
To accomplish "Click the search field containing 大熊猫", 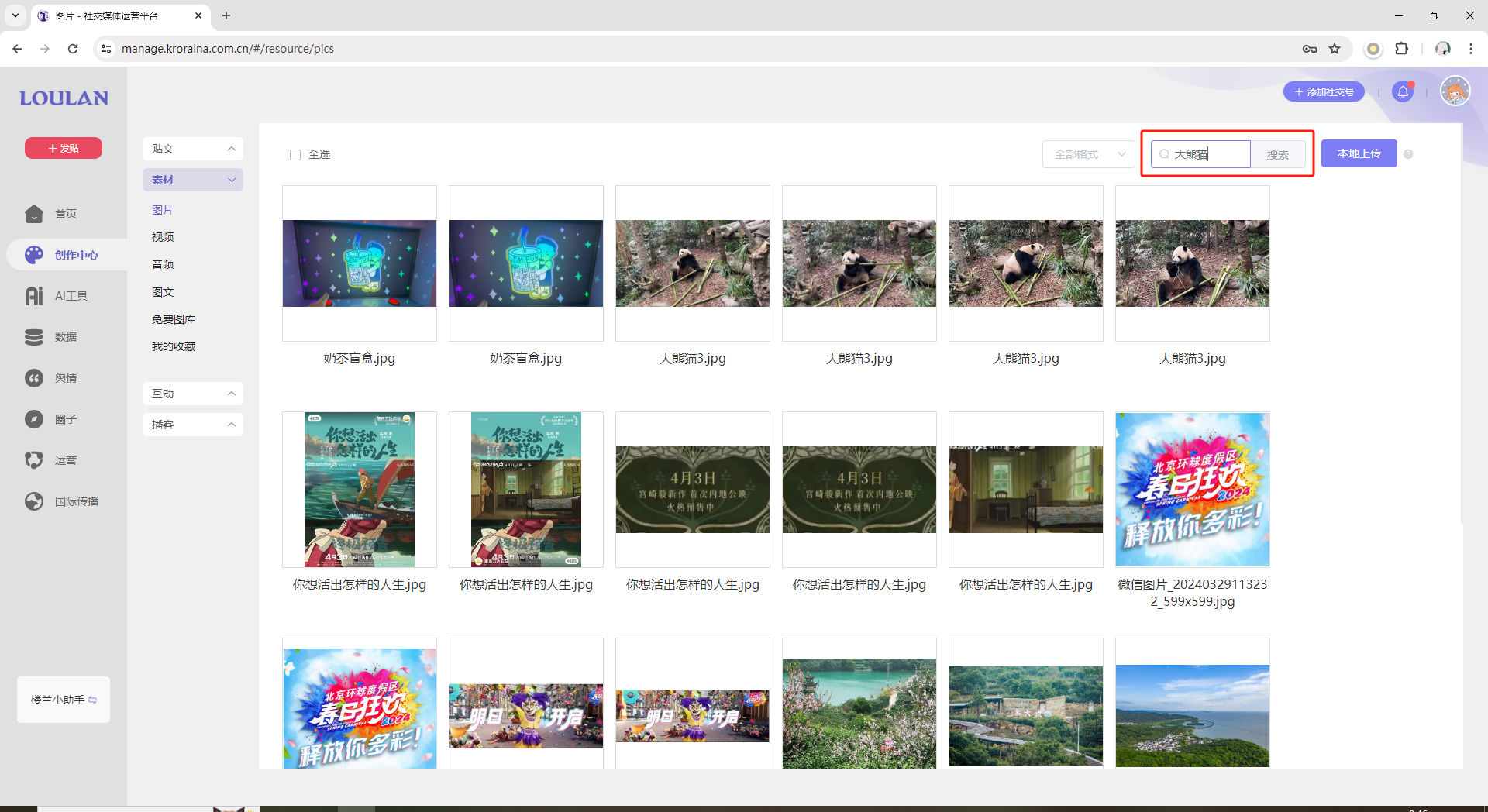I will [x=1201, y=154].
